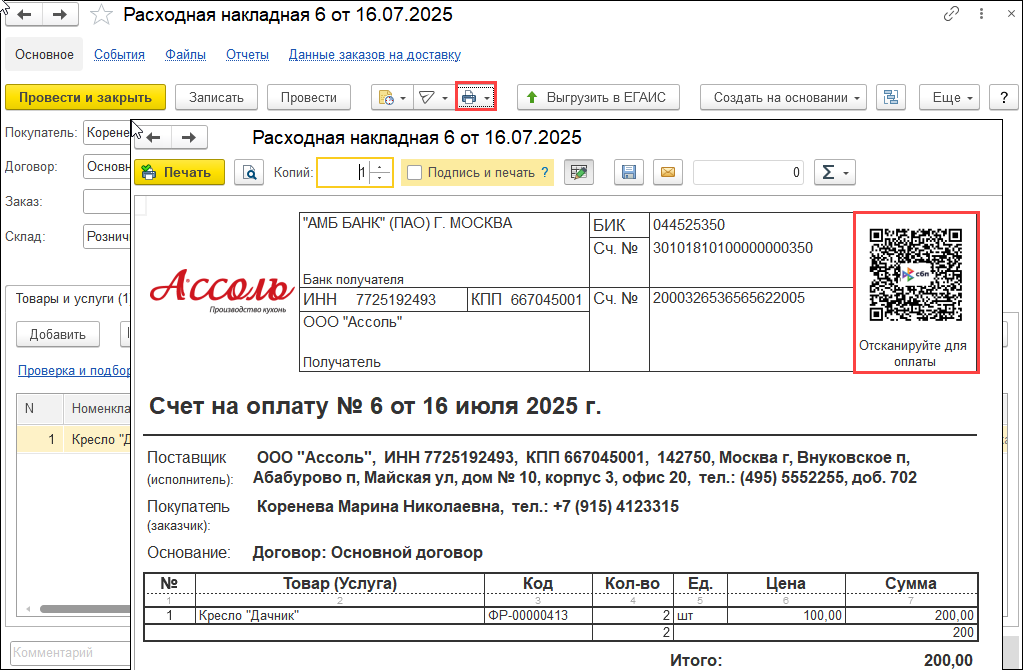
Task: Click the Склад field
Action: coord(107,236)
